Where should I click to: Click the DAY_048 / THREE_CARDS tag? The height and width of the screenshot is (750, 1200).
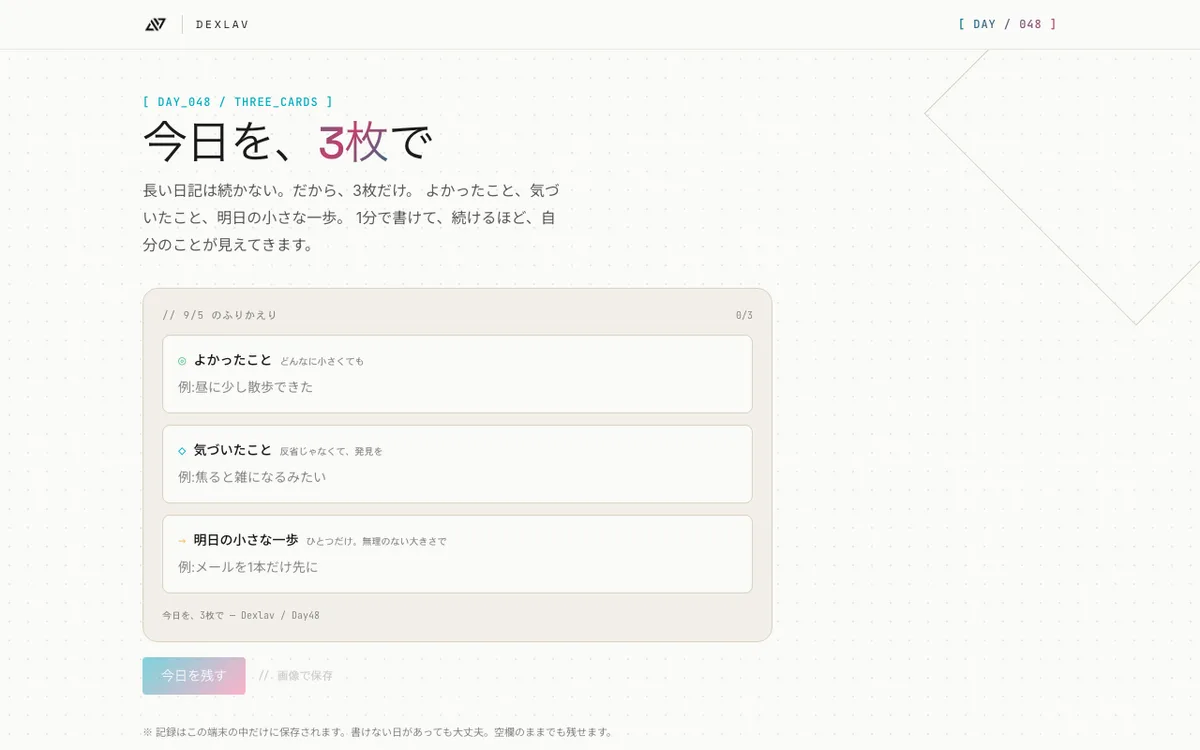click(238, 102)
